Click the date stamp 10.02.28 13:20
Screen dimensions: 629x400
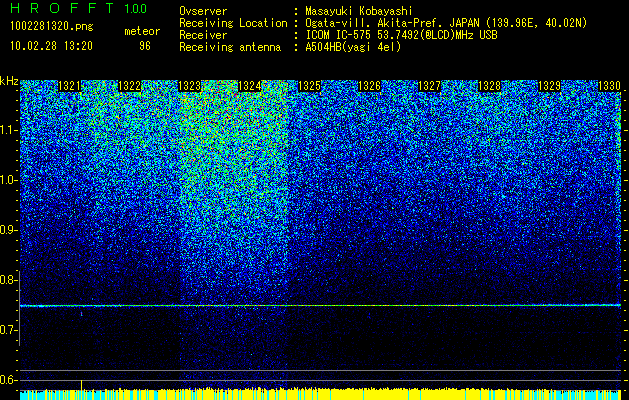(x=51, y=46)
